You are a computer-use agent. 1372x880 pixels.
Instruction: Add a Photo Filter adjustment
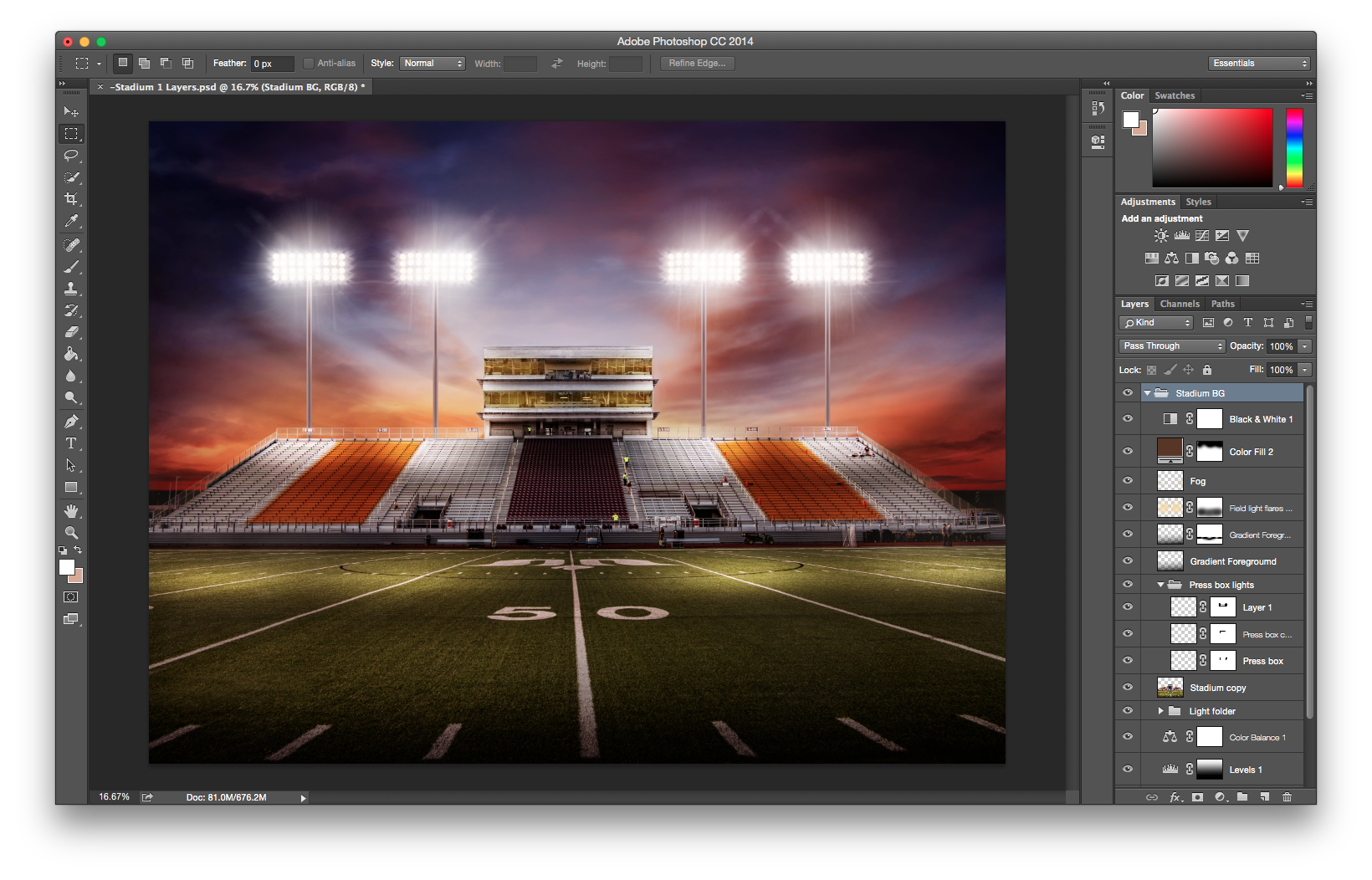click(1211, 258)
